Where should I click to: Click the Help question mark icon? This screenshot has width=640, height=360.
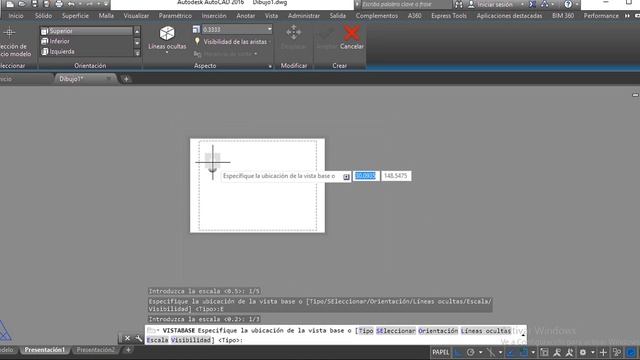click(x=568, y=4)
